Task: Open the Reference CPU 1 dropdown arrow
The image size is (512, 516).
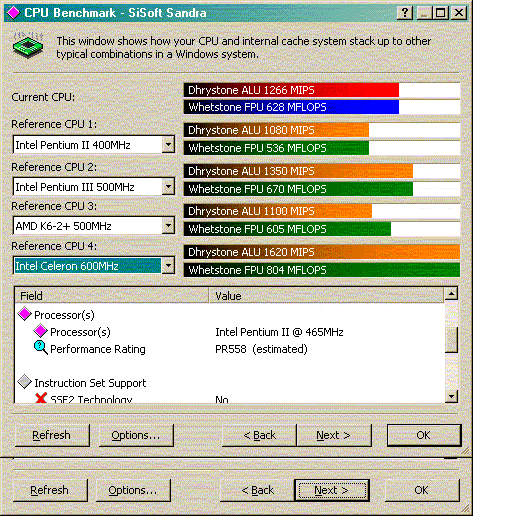Action: 168,145
